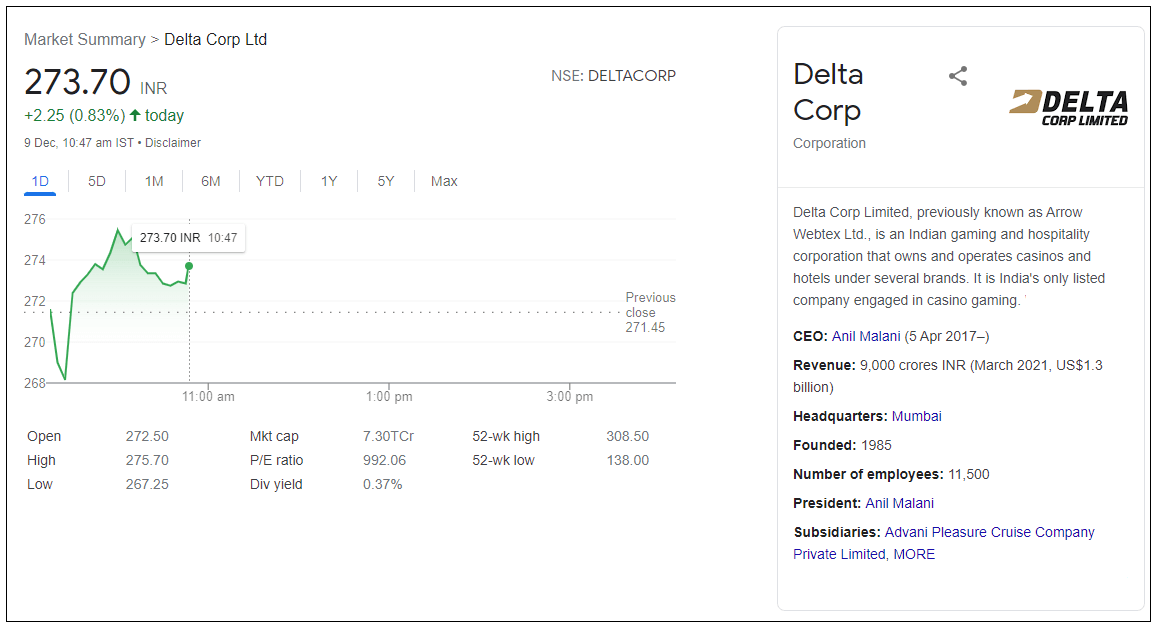The height and width of the screenshot is (627, 1155).
Task: Click the 273.70 INR chart tooltip
Action: 189,238
